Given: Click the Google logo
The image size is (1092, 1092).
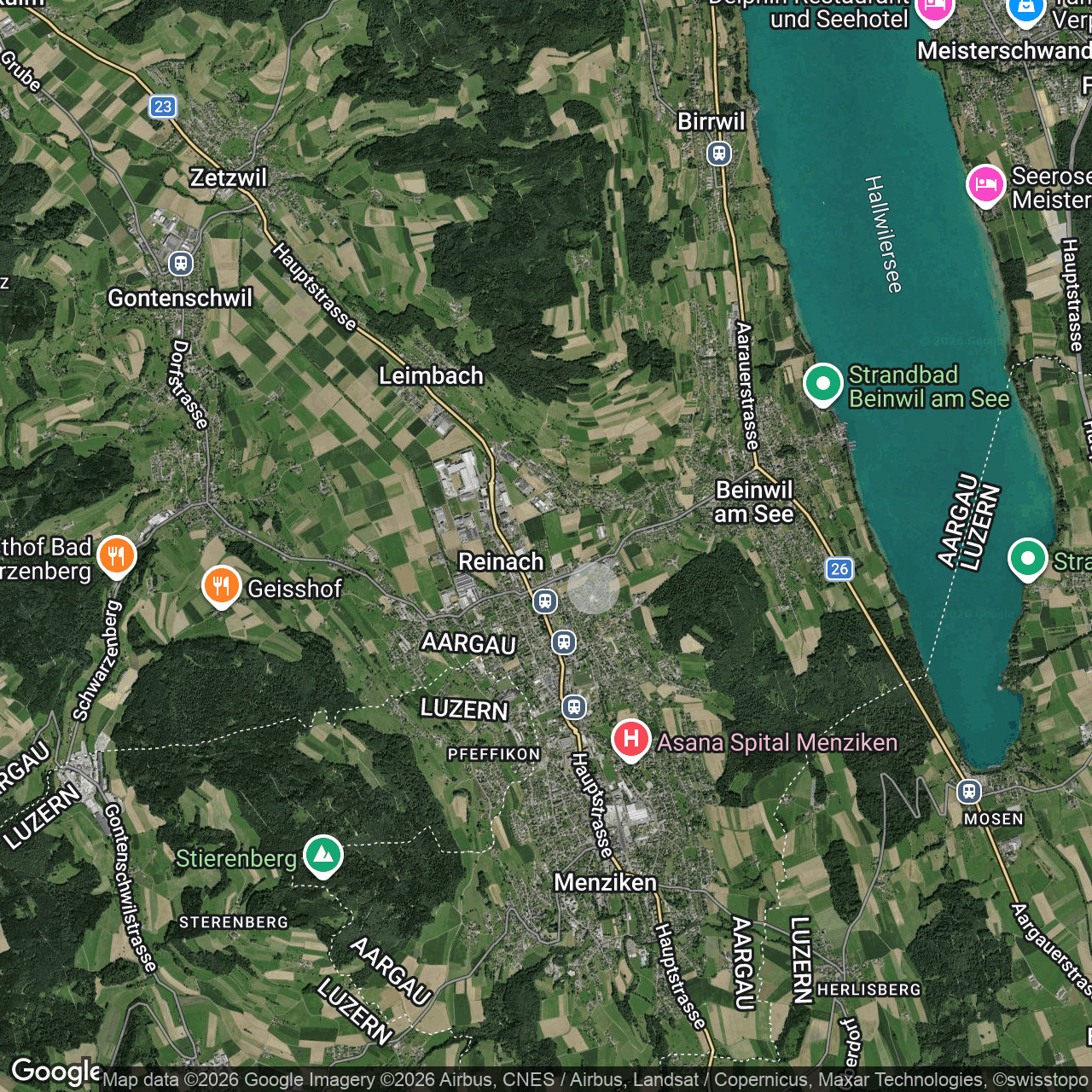Looking at the screenshot, I should click(x=56, y=1072).
